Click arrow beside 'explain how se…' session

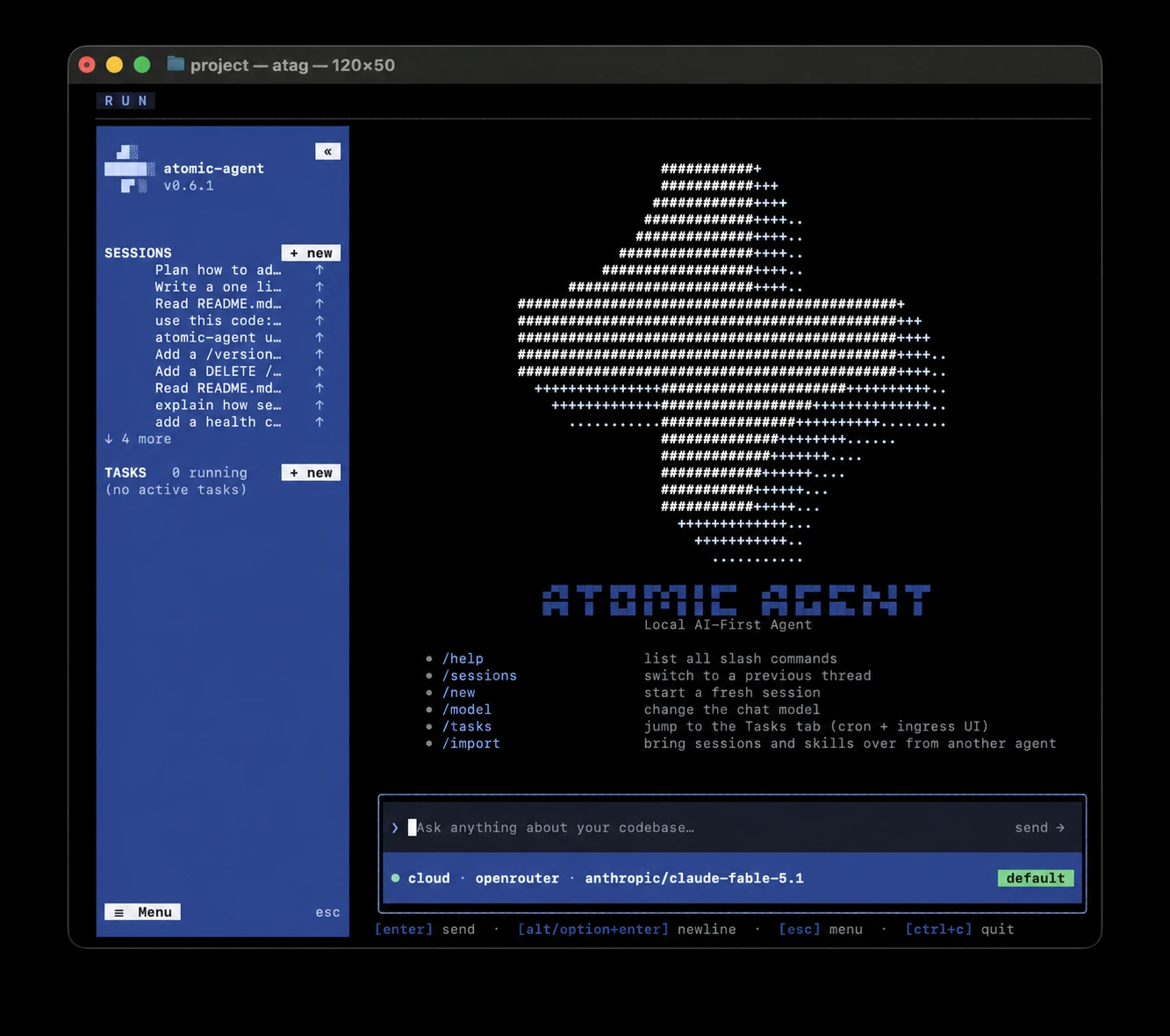[319, 406]
